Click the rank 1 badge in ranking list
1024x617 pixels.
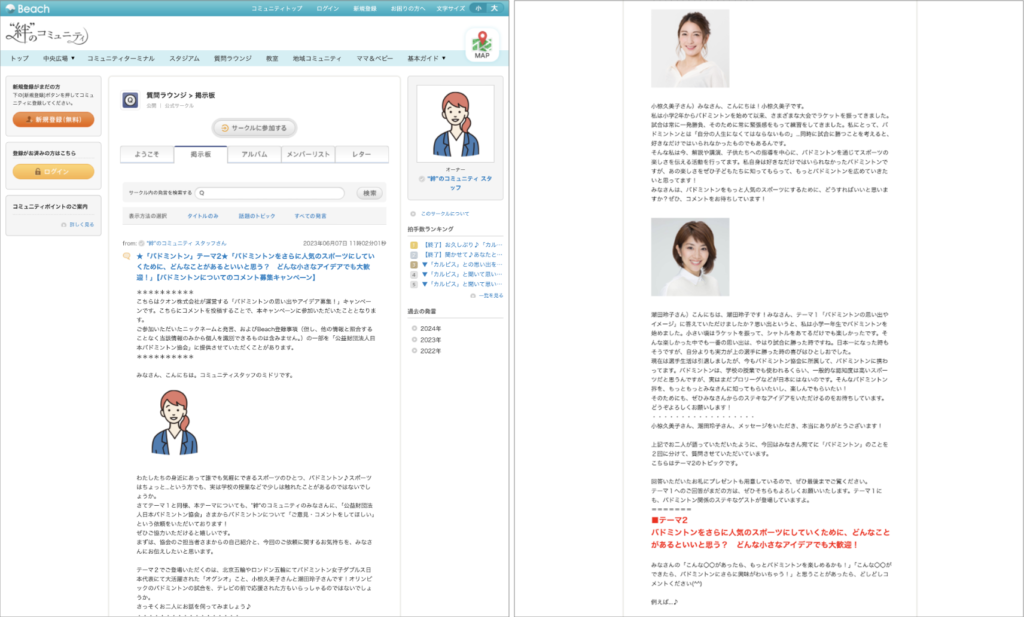[413, 245]
